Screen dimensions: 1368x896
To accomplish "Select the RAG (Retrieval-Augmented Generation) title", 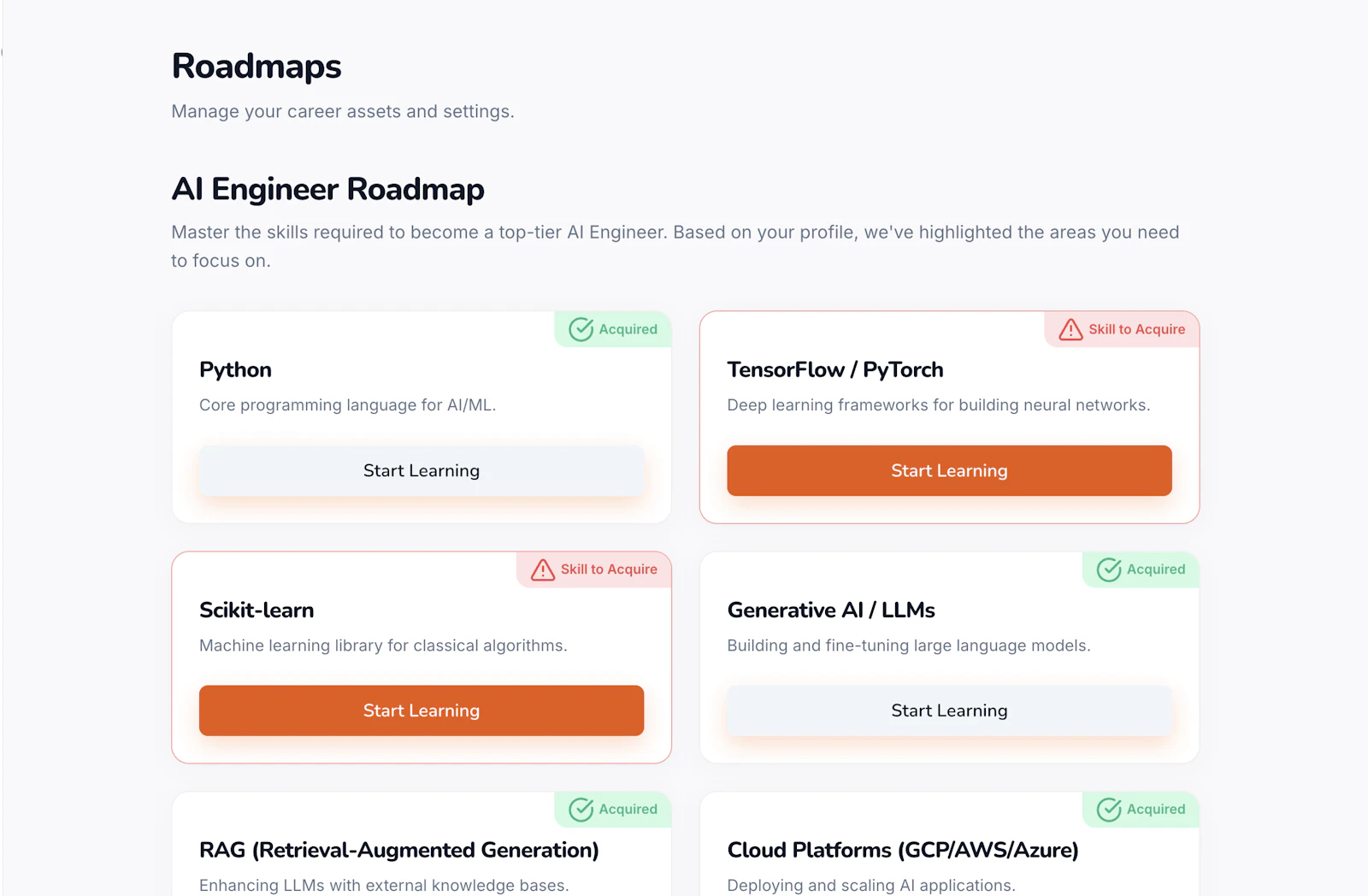I will pos(399,850).
